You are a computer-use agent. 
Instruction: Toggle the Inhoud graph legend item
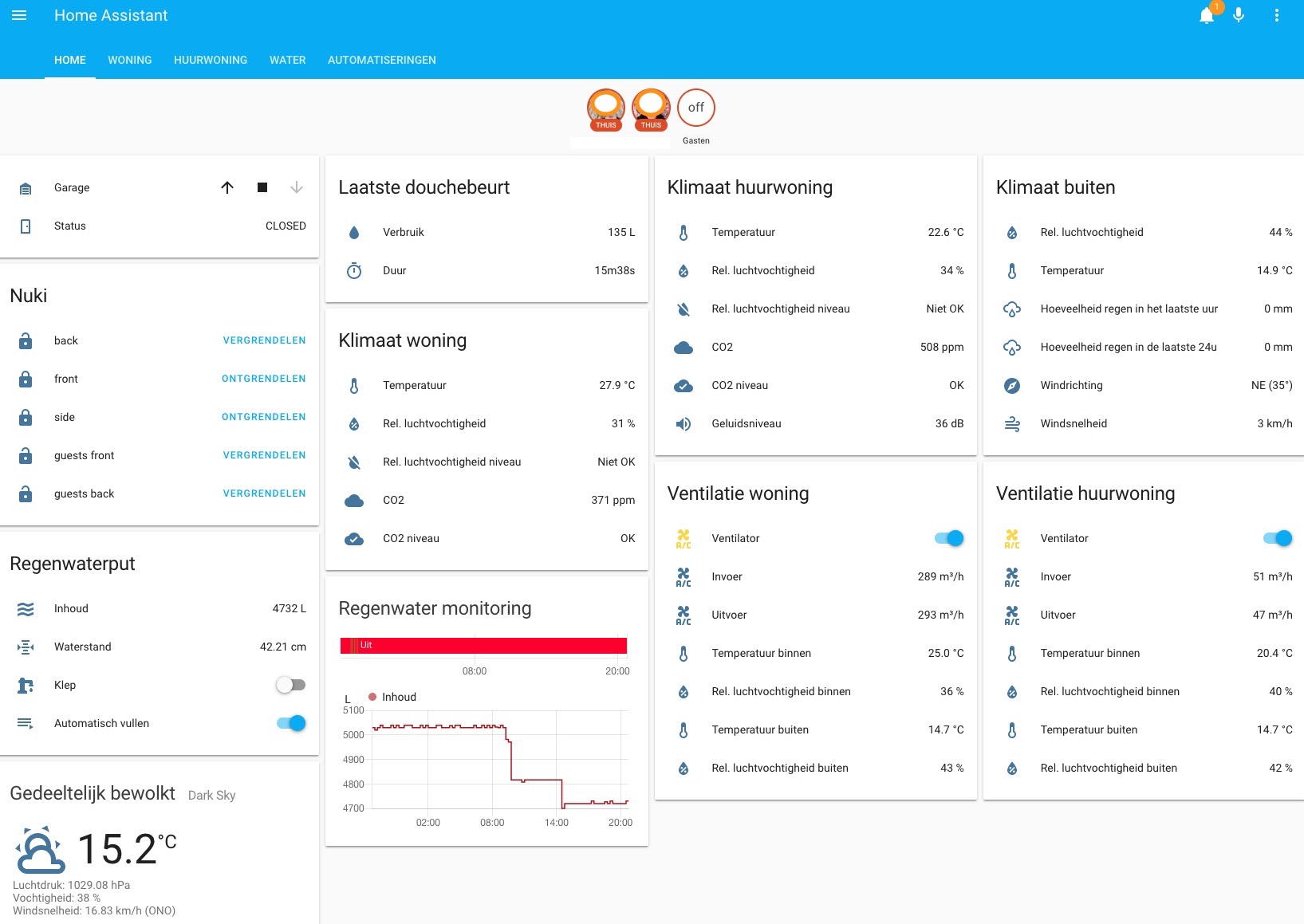(x=392, y=697)
